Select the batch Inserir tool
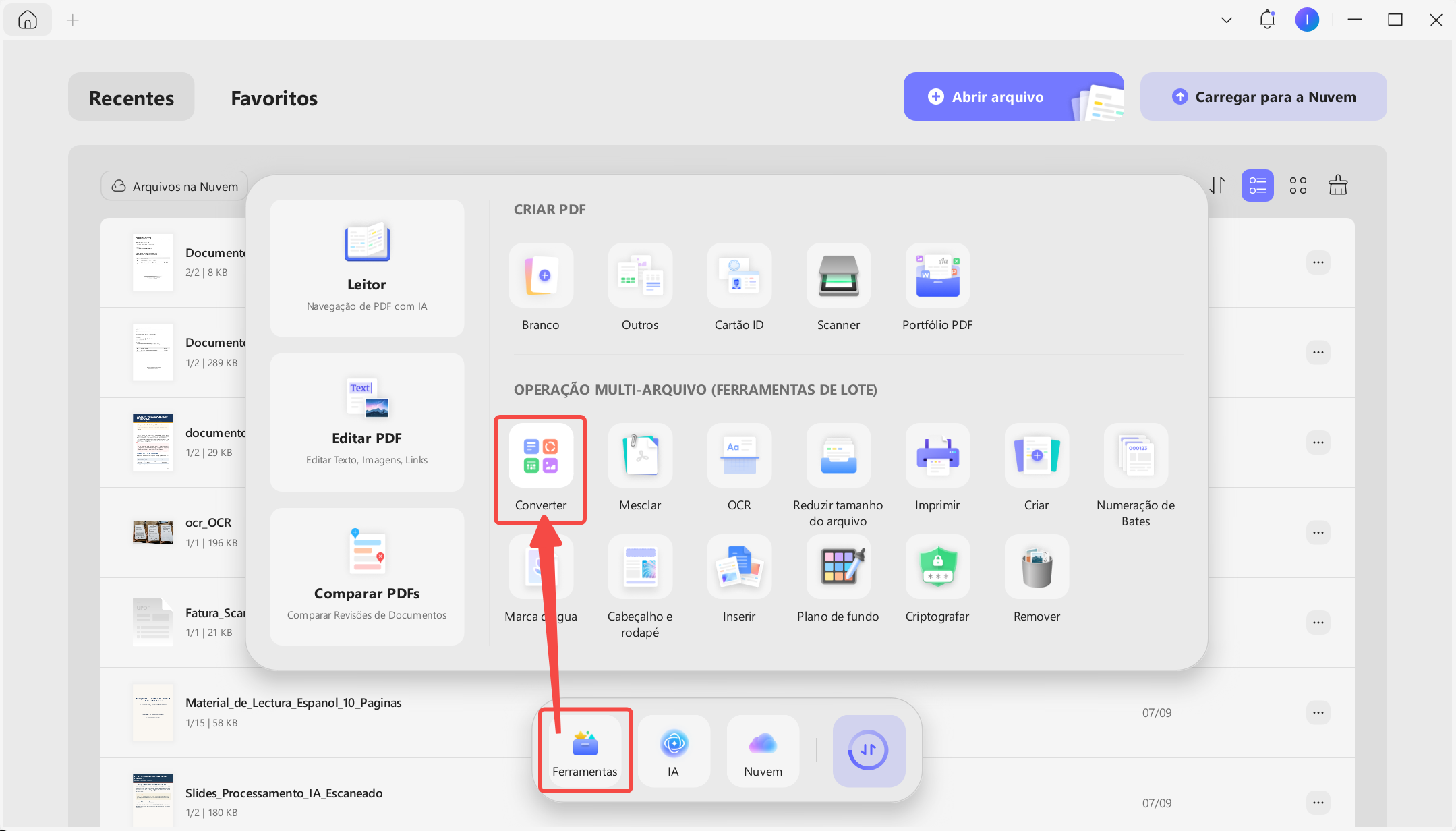 coord(739,567)
